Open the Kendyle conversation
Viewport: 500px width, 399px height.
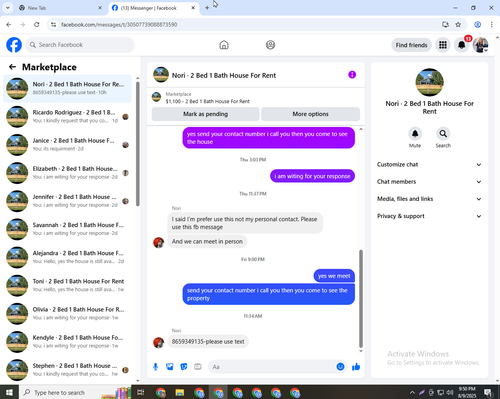pyautogui.click(x=67, y=342)
